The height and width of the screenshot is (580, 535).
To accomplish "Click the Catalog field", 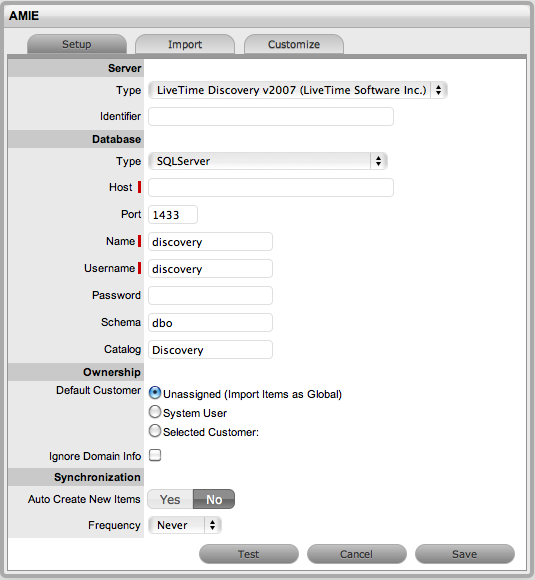I will 211,350.
